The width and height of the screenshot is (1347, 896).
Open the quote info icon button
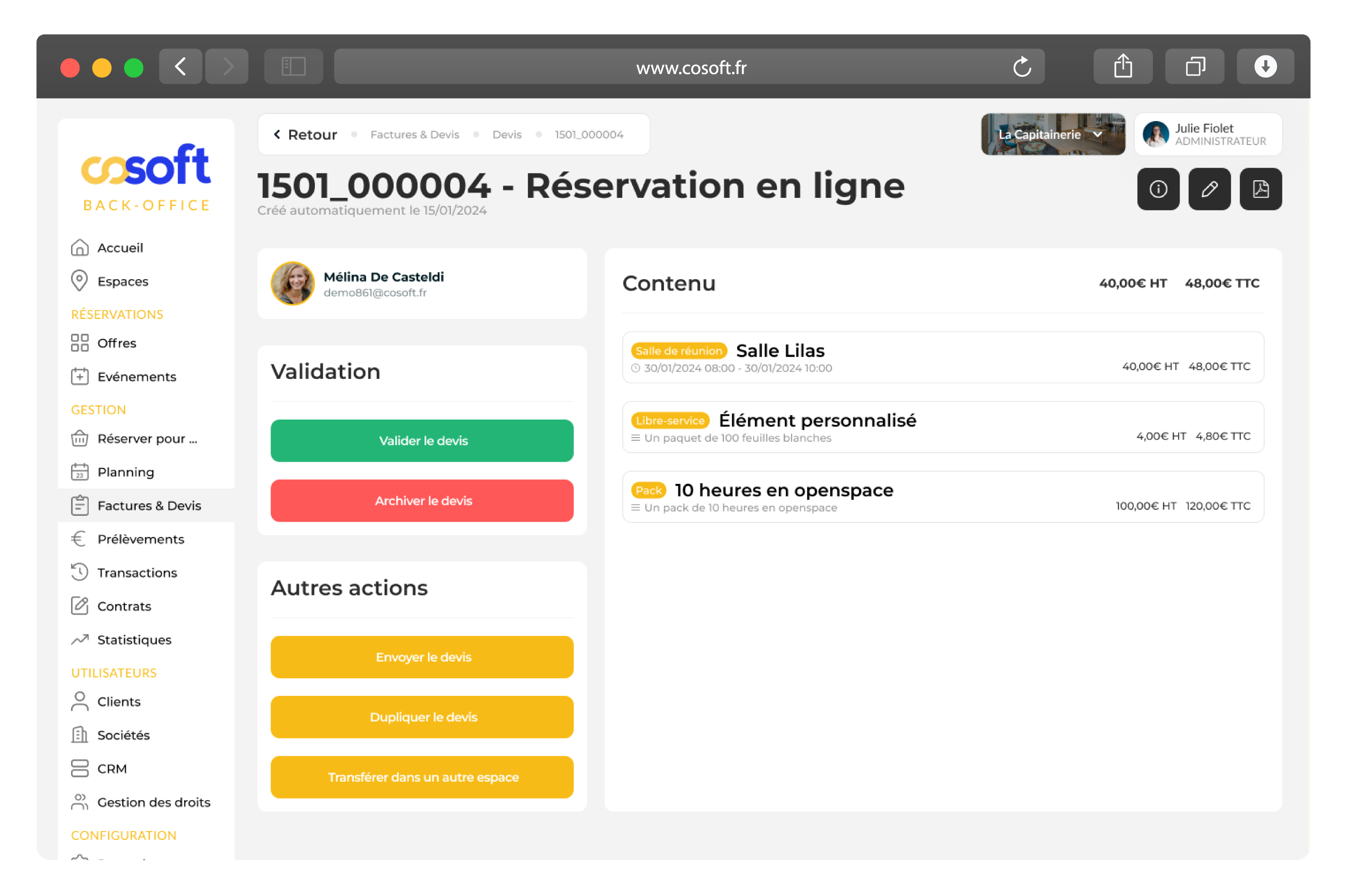1158,189
